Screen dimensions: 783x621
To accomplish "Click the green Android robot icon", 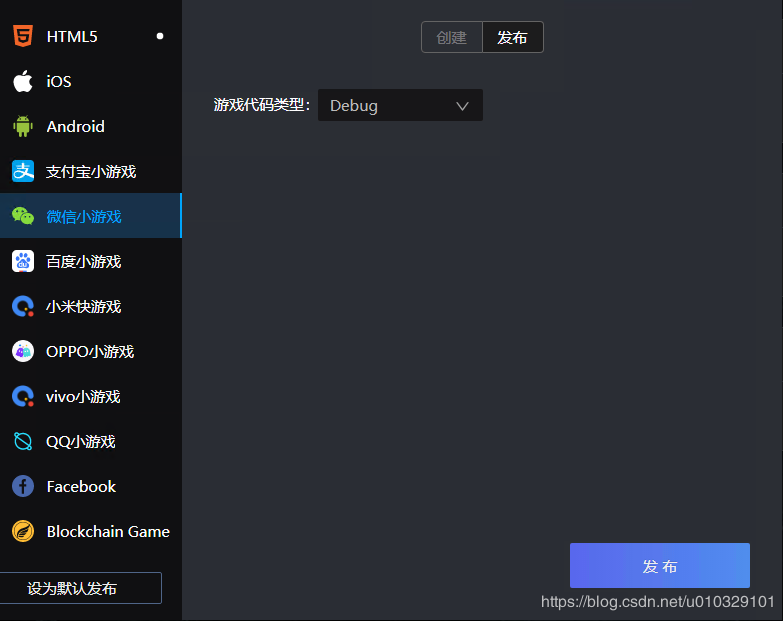I will click(22, 127).
